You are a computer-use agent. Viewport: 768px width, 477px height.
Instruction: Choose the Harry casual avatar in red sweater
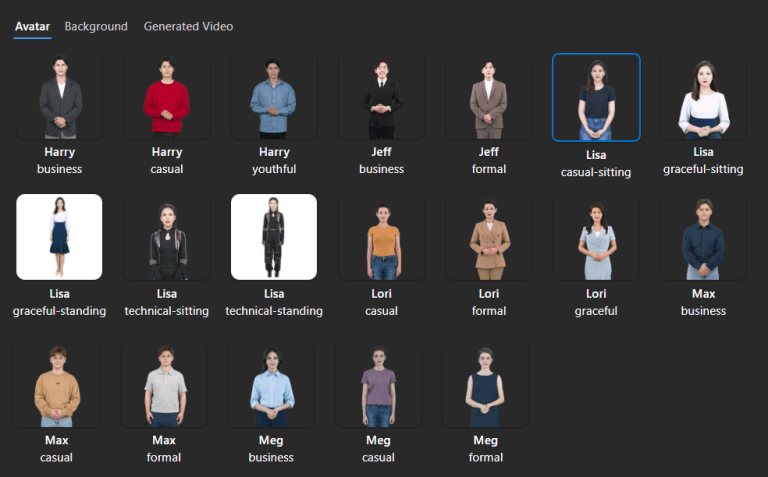tap(167, 96)
